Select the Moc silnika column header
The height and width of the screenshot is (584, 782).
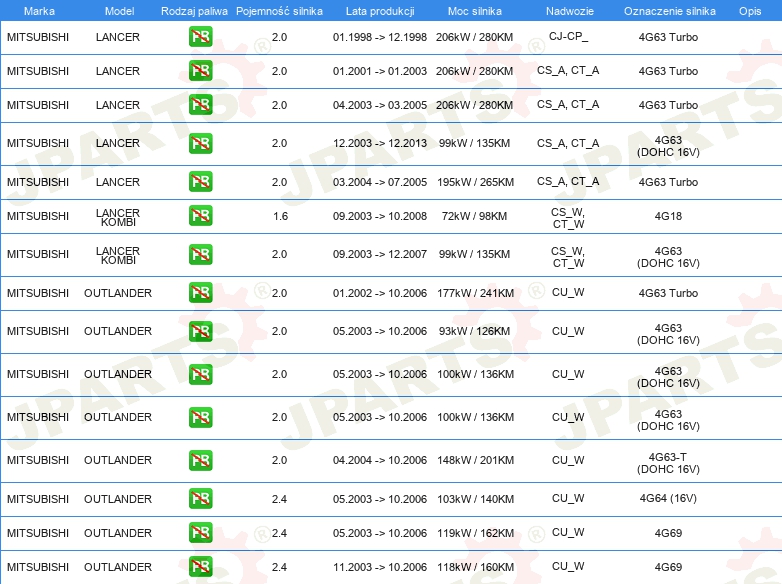tap(475, 11)
